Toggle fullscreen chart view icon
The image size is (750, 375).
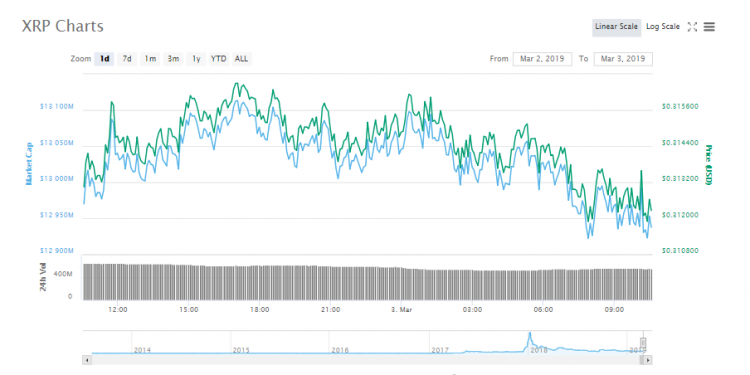point(692,27)
